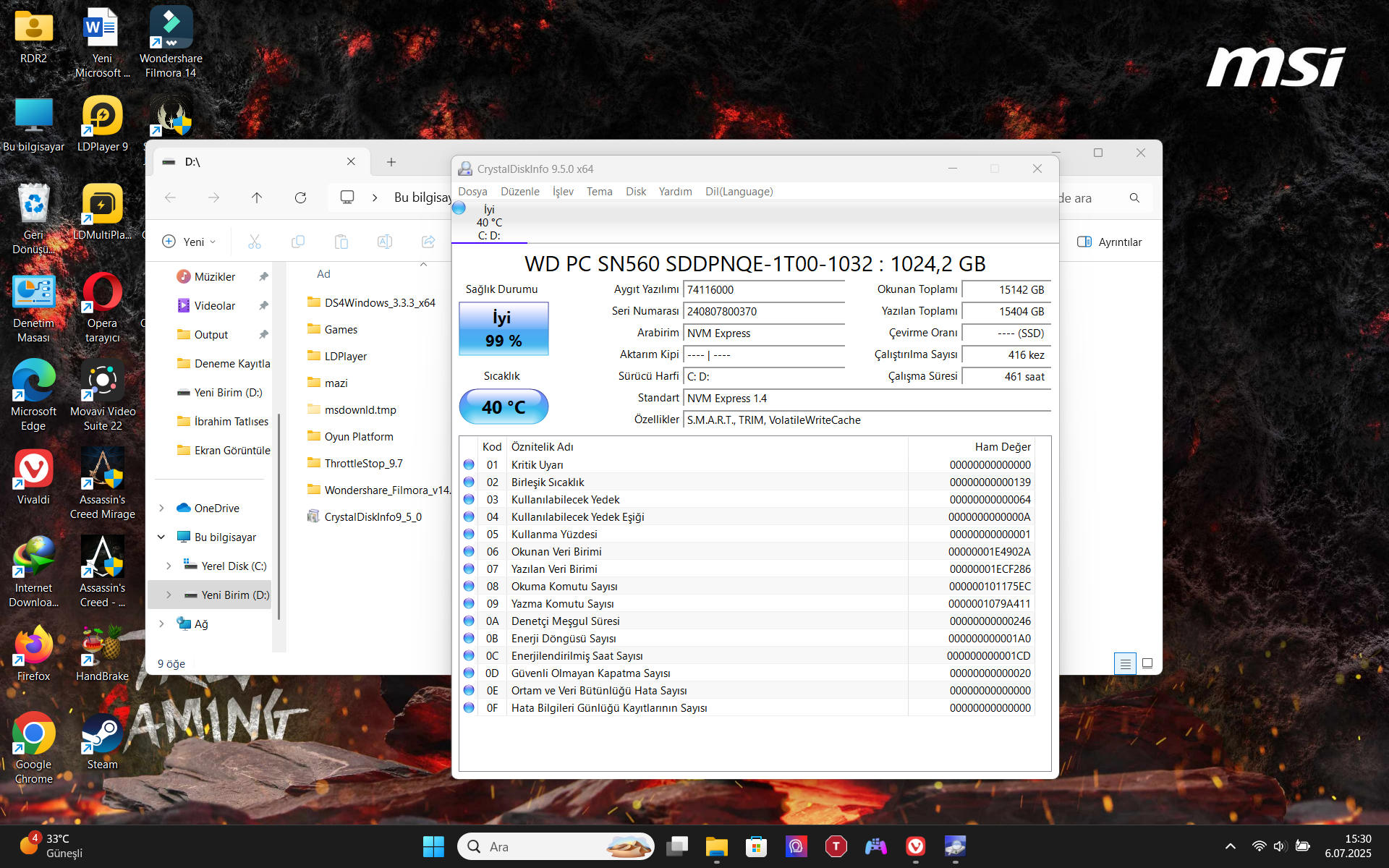Open the Dil(Language) menu

739,192
